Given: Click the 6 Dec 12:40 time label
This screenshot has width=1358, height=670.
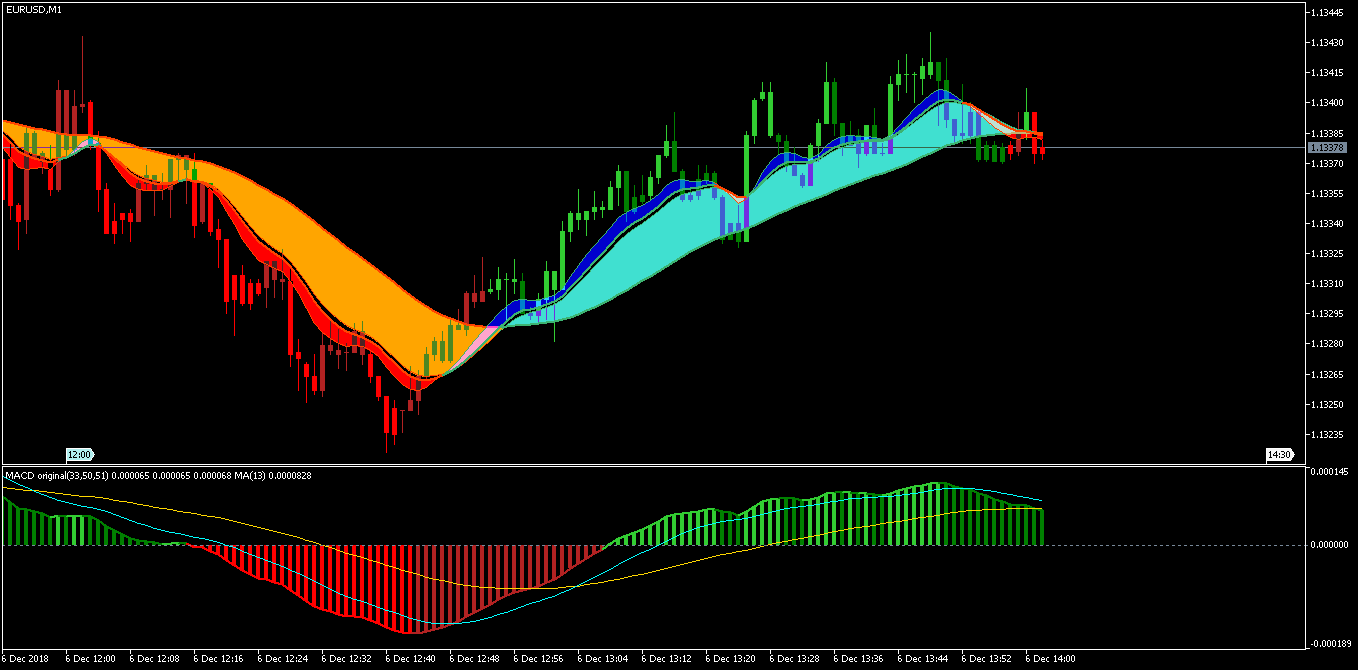Looking at the screenshot, I should click(x=411, y=659).
